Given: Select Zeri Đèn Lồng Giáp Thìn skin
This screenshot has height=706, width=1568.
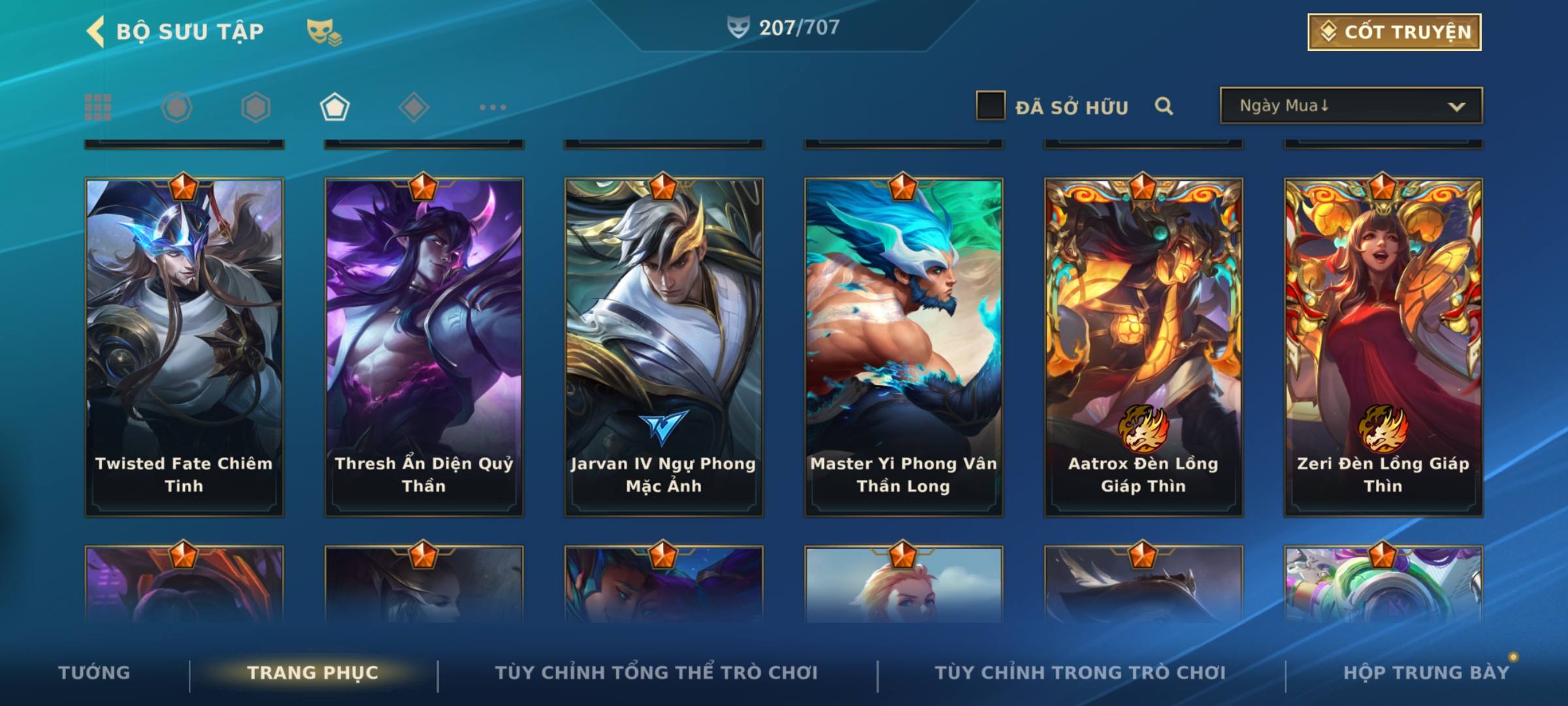Looking at the screenshot, I should (1383, 346).
